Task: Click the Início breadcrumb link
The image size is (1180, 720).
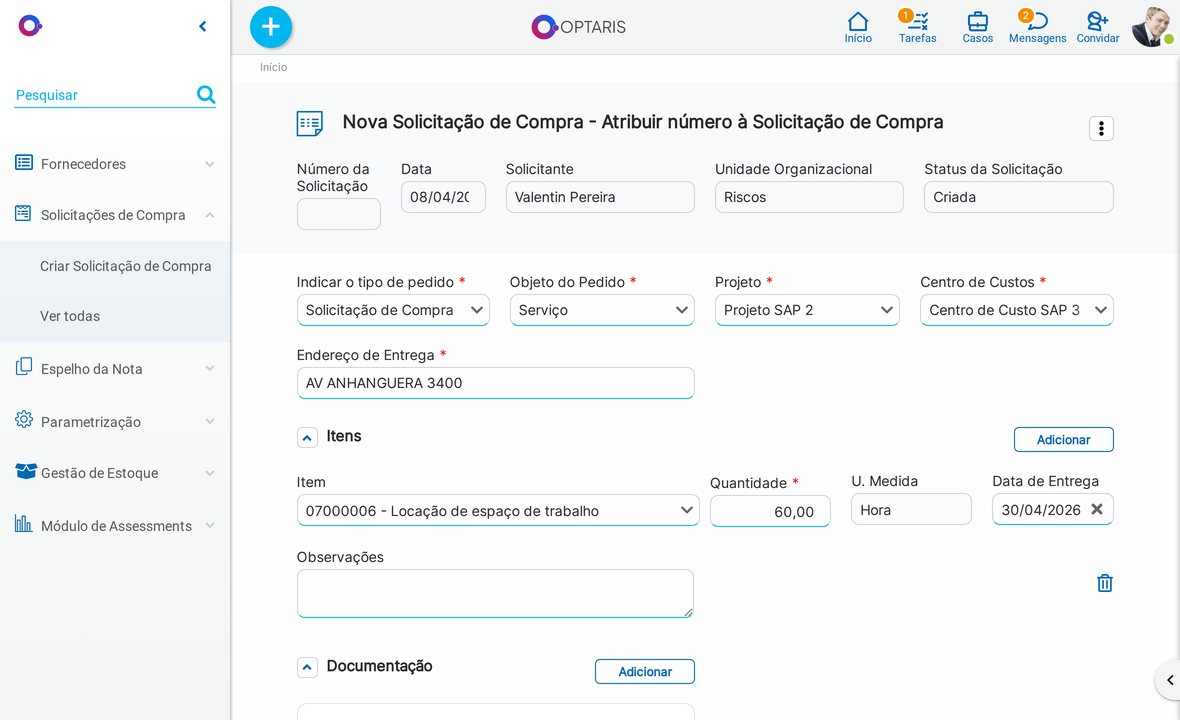Action: point(273,67)
